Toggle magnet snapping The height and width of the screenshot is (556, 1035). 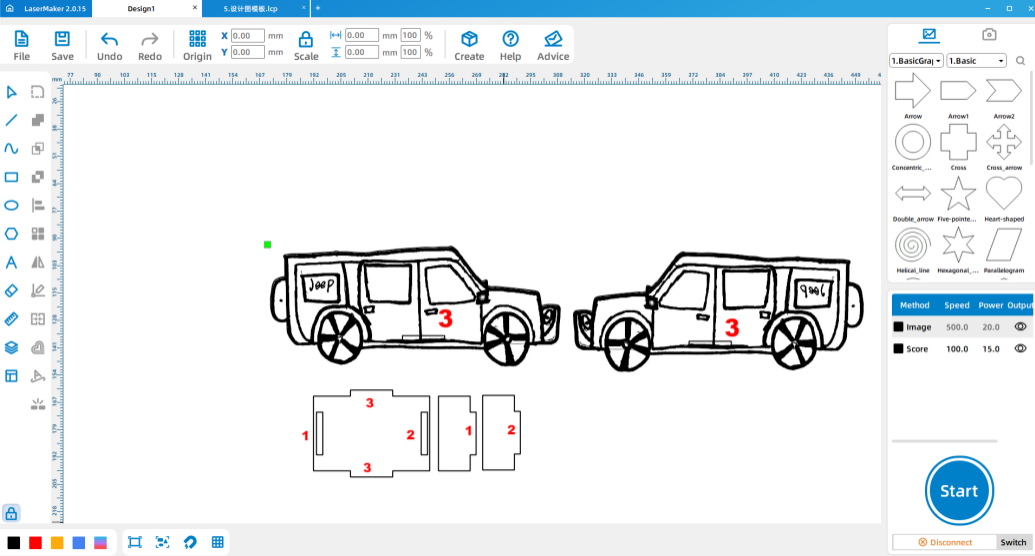(x=190, y=542)
